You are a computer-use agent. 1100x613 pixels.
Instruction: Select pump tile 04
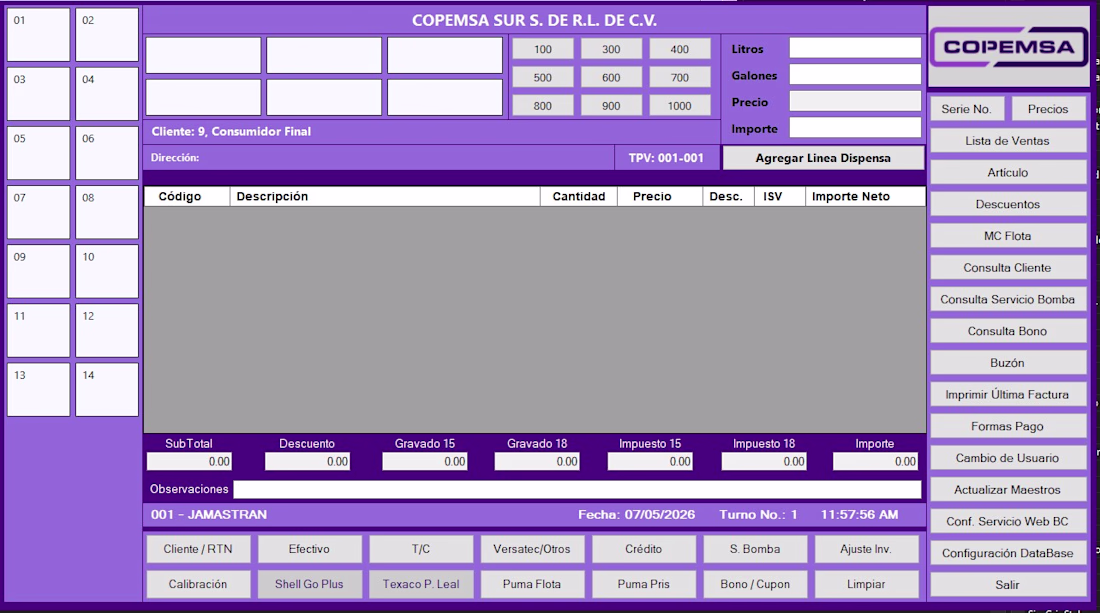pos(107,94)
